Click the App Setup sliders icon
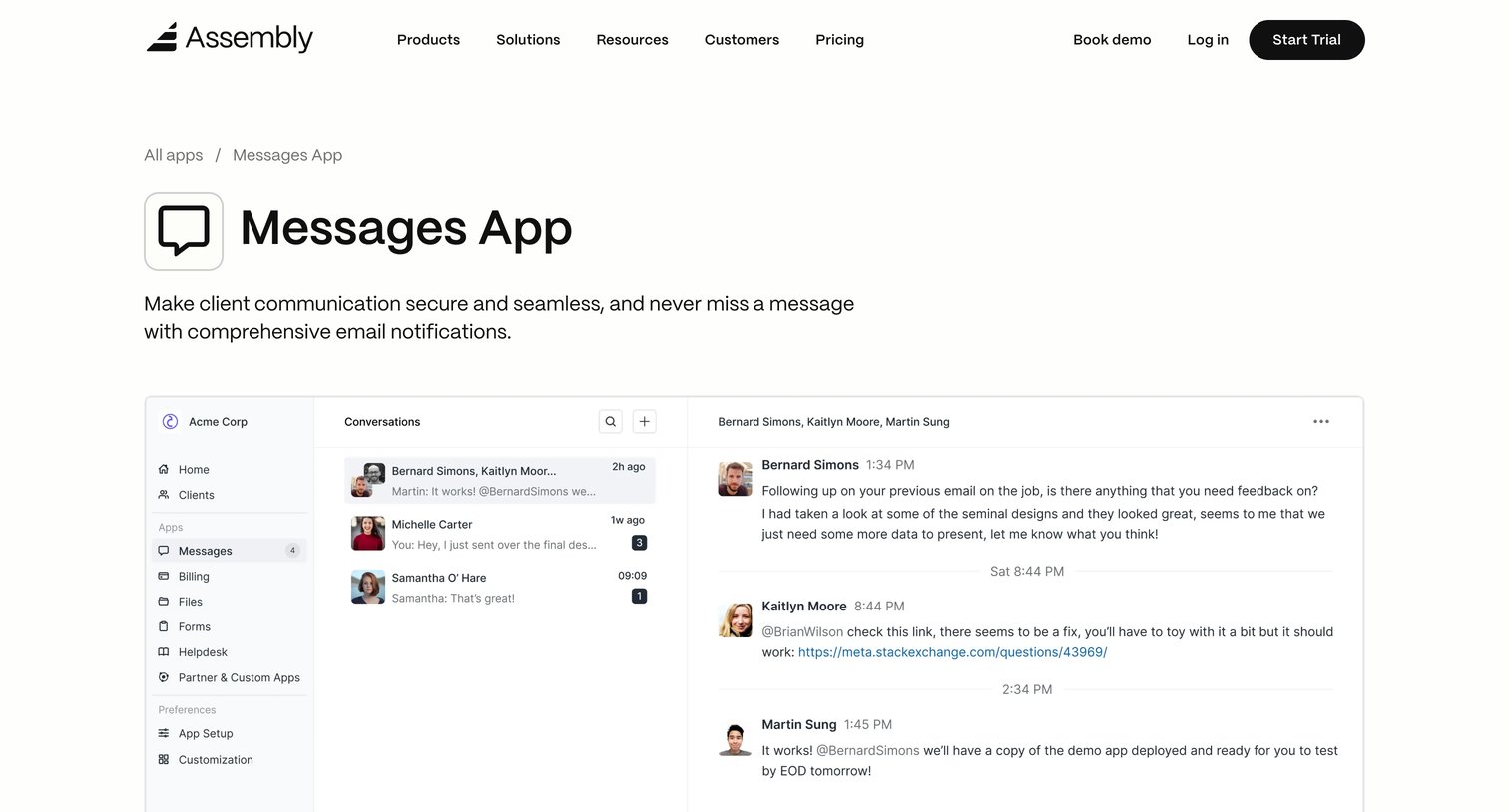Viewport: 1509px width, 812px height. point(164,733)
